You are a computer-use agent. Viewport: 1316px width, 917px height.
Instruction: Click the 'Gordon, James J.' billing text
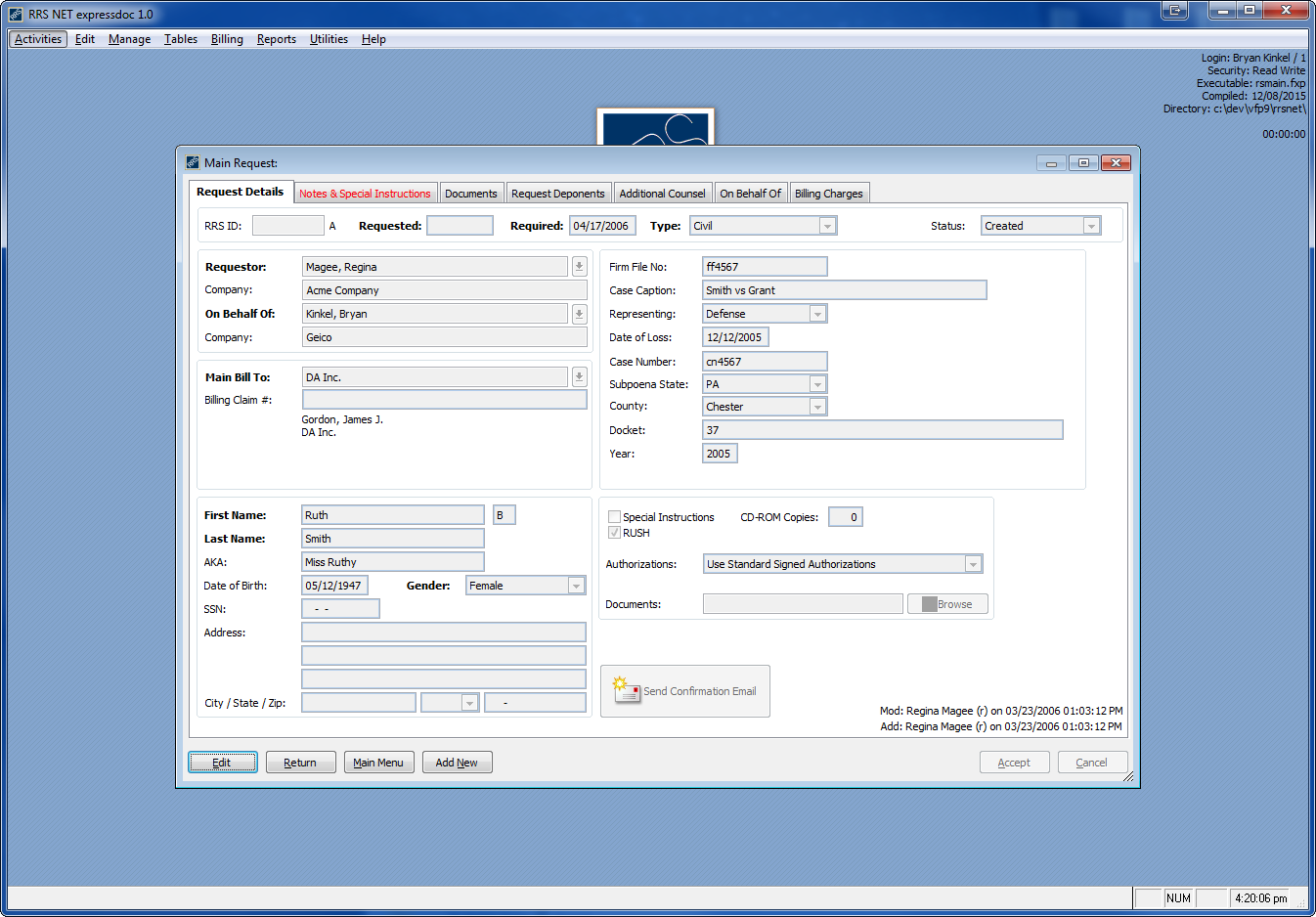tap(342, 419)
